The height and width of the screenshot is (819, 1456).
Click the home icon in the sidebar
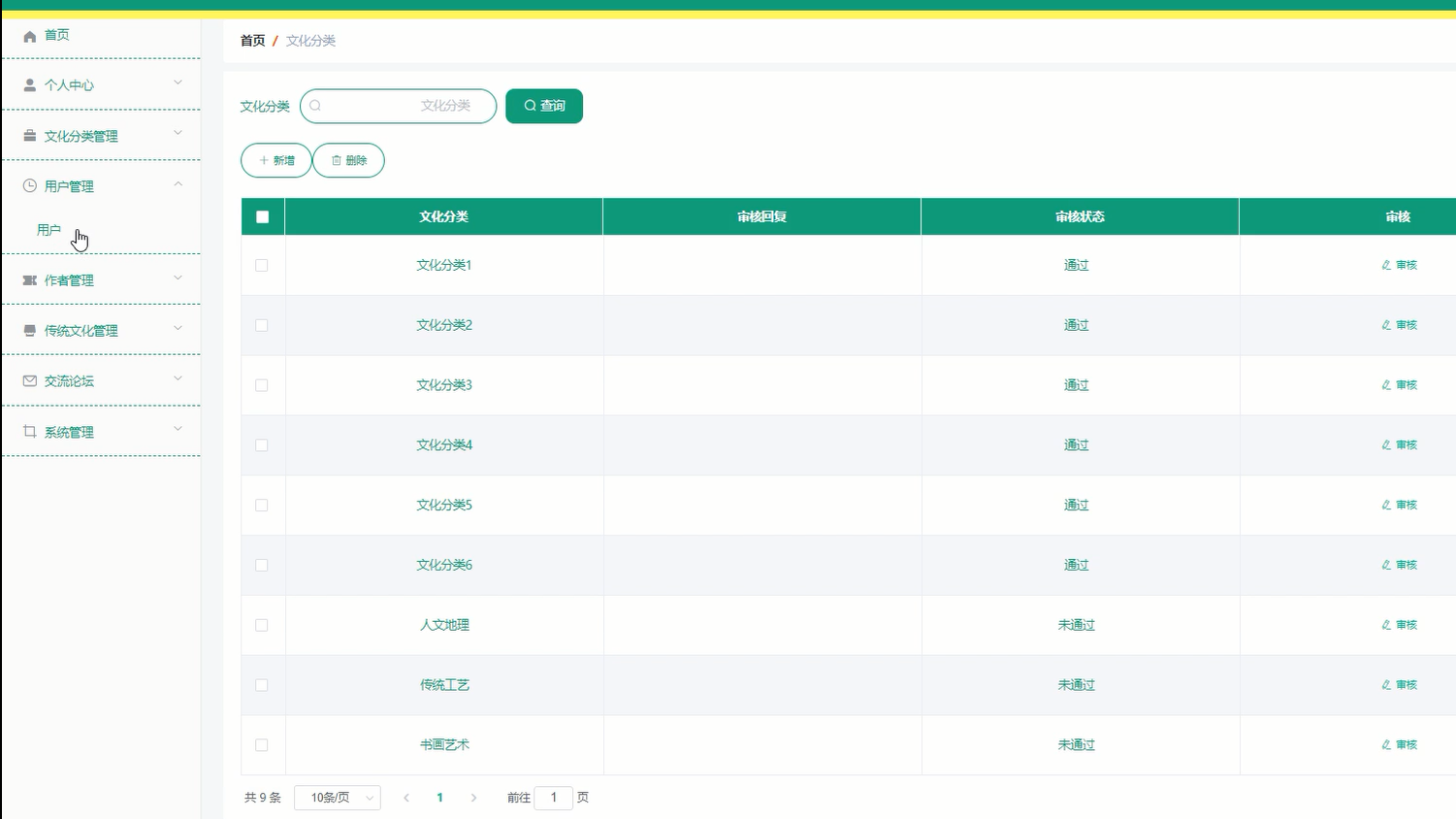pyautogui.click(x=30, y=36)
